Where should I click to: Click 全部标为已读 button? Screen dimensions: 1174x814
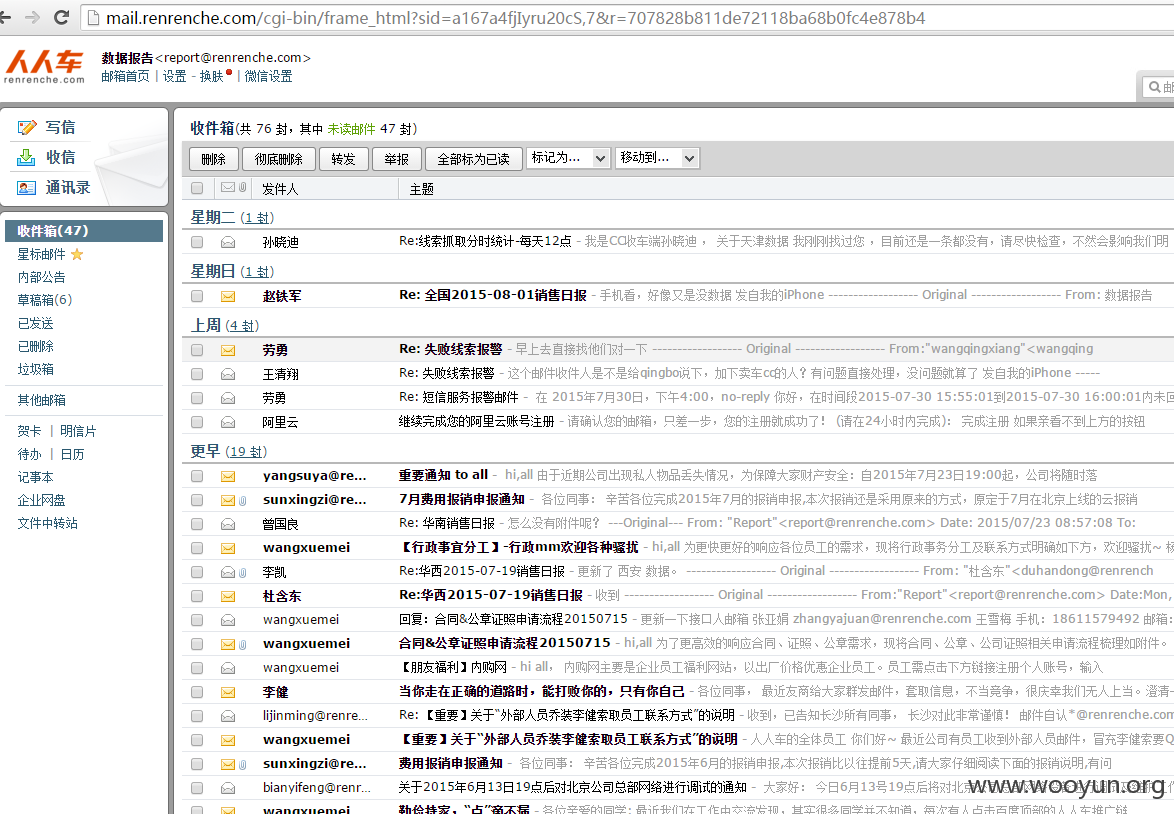(473, 159)
